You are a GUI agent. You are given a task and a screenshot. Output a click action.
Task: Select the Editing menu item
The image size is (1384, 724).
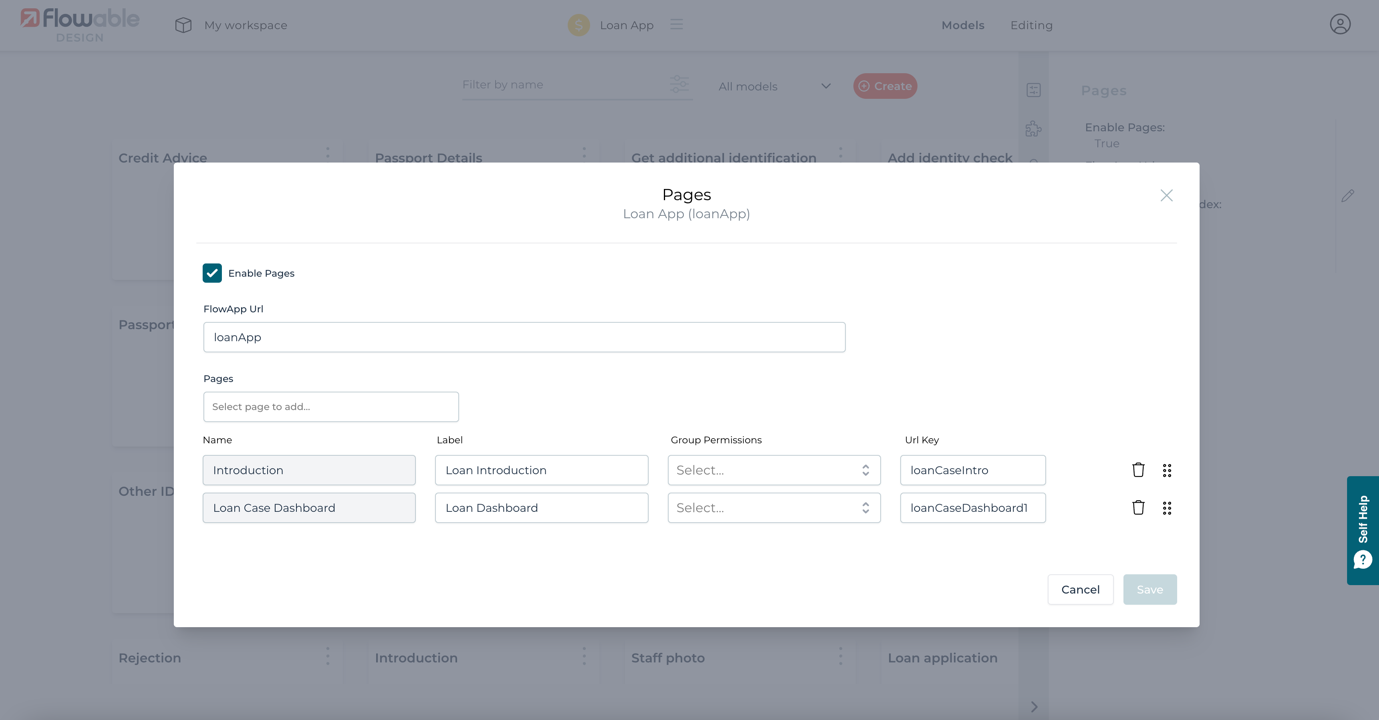[x=1031, y=24]
